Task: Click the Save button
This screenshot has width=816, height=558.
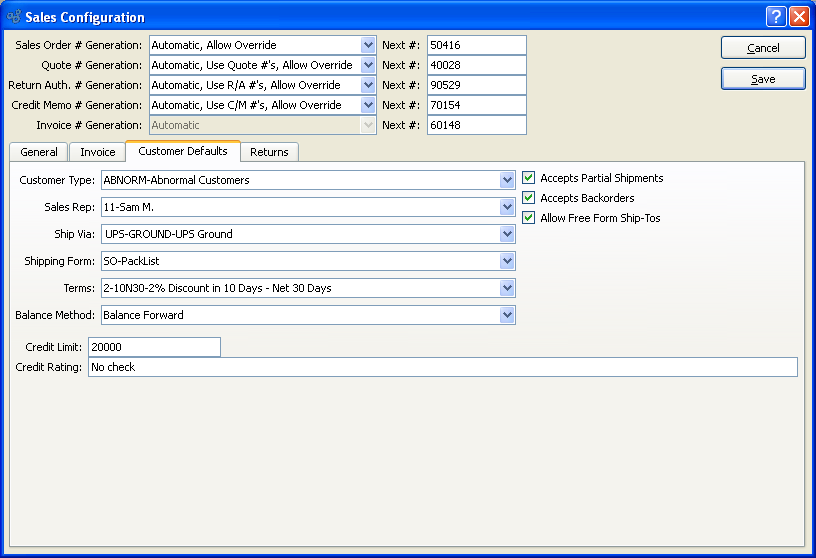Action: (x=763, y=79)
